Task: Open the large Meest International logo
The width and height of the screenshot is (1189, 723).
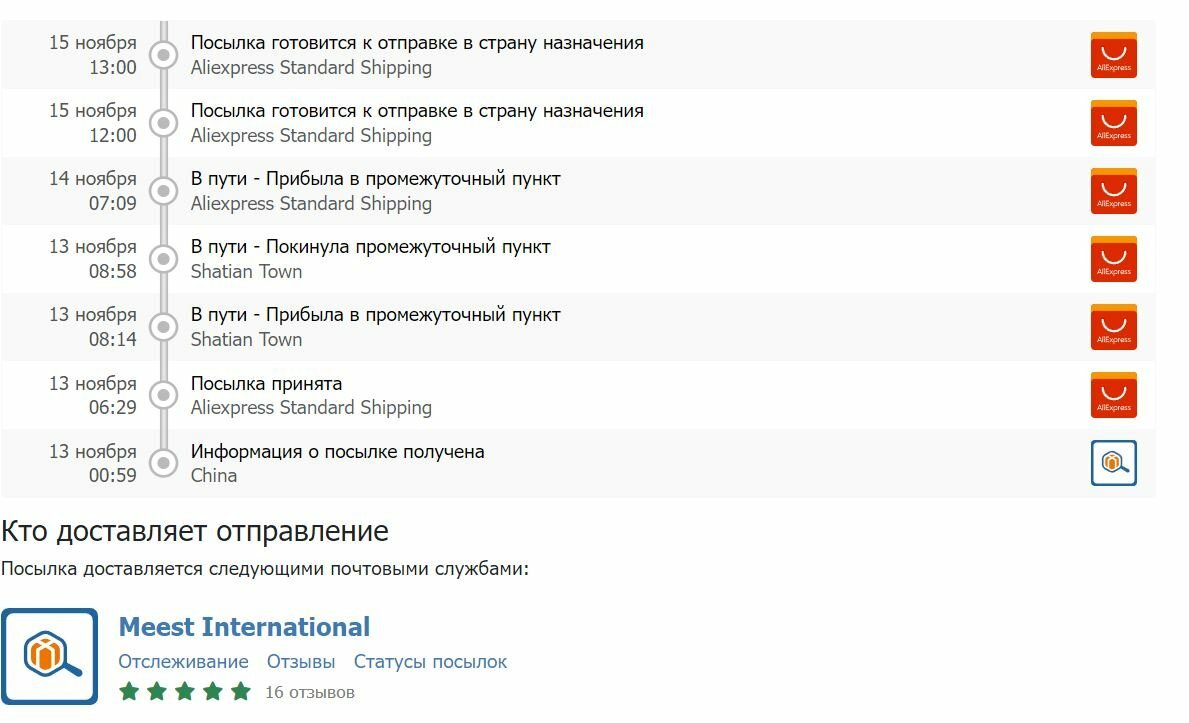Action: coord(49,656)
